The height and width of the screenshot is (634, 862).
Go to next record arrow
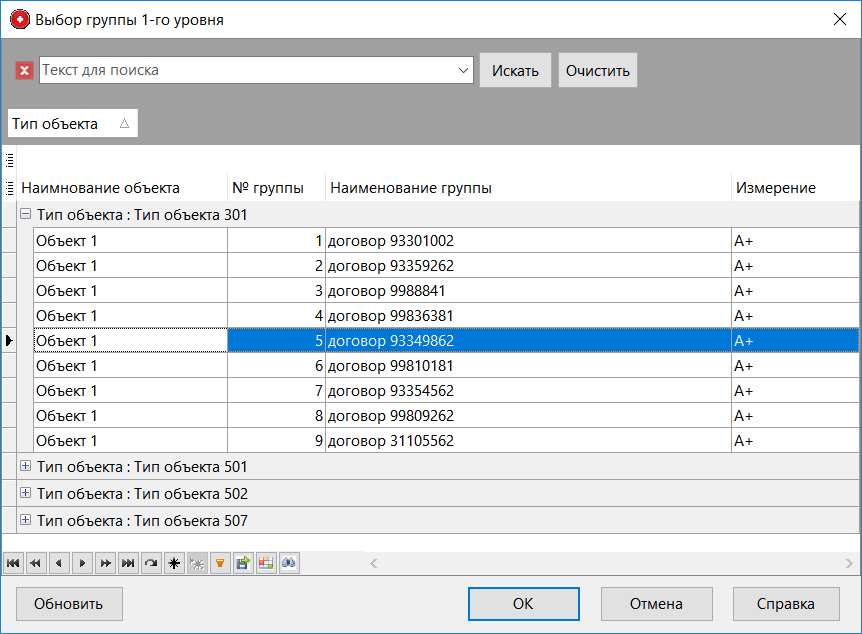click(82, 563)
